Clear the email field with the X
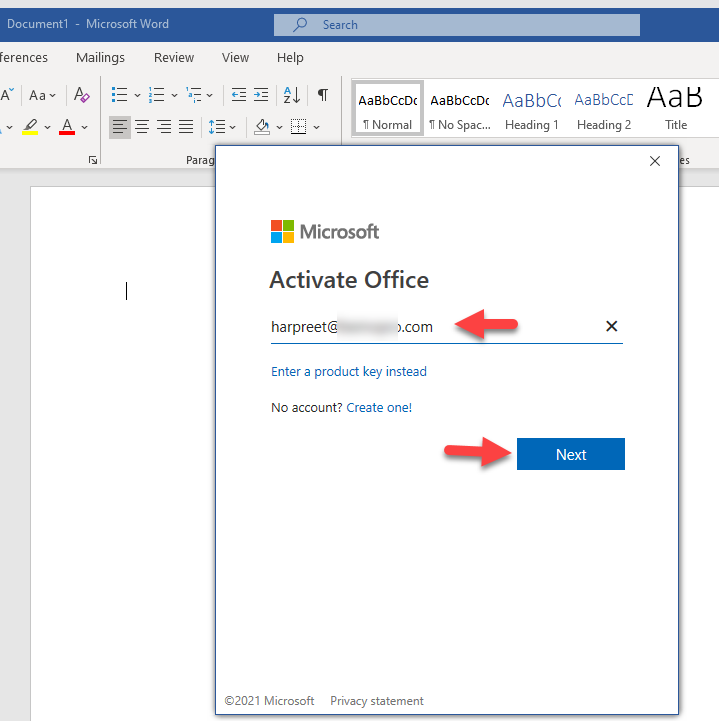 coord(611,326)
